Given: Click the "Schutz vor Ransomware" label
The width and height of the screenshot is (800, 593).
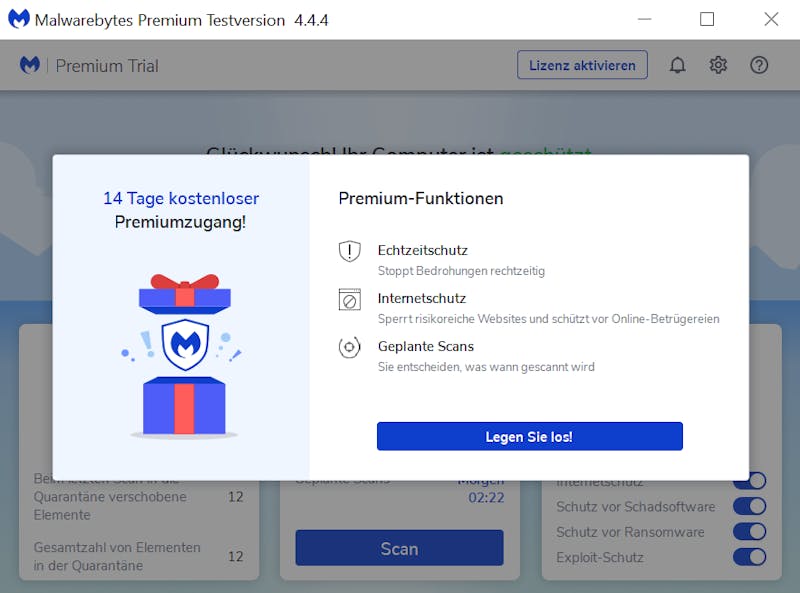Looking at the screenshot, I should coord(630,532).
